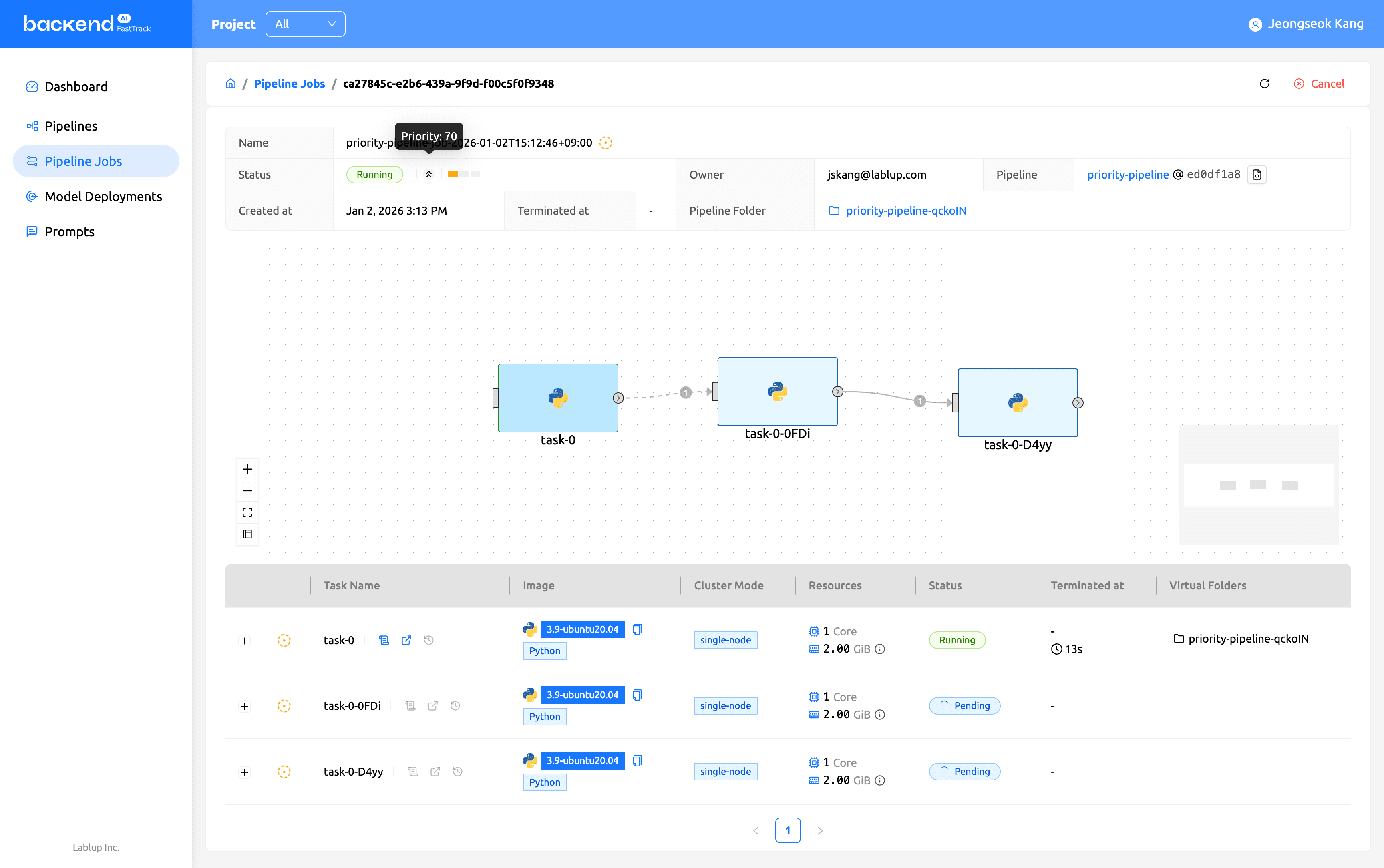Cancel the running pipeline job
The image size is (1384, 868).
tap(1319, 84)
